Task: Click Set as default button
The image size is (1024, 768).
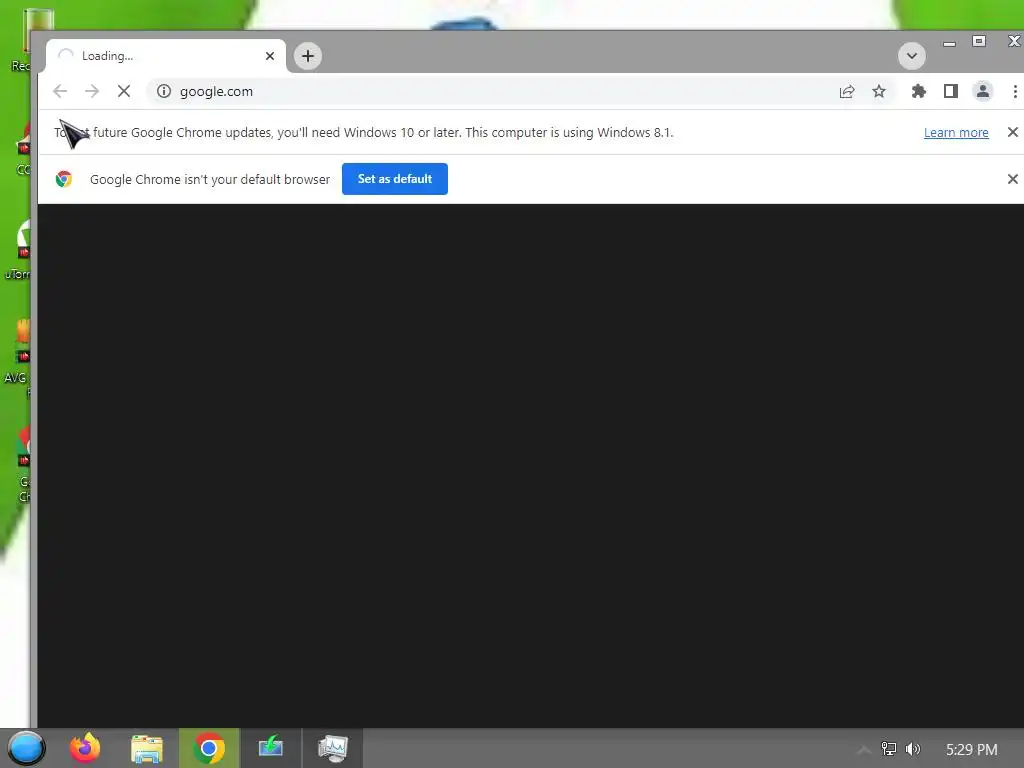Action: coord(395,179)
